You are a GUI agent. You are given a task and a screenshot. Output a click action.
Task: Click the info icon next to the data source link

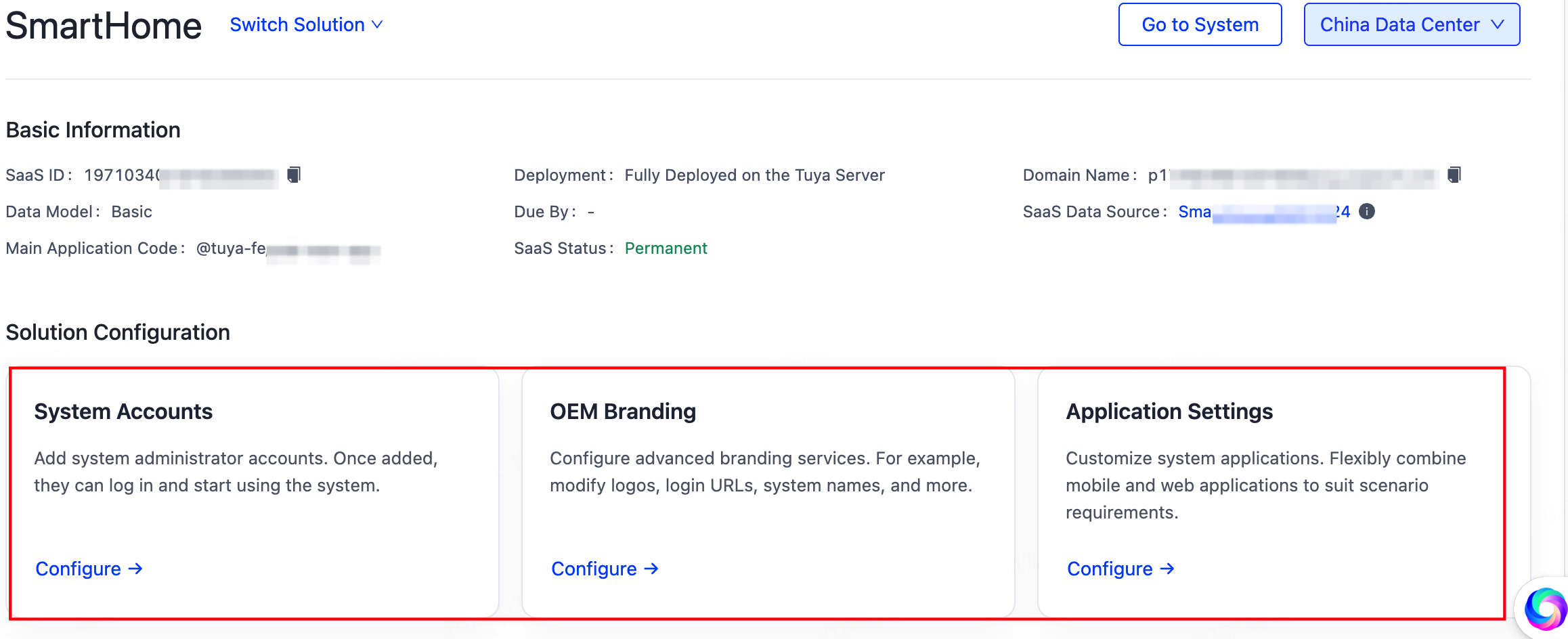(x=1367, y=211)
